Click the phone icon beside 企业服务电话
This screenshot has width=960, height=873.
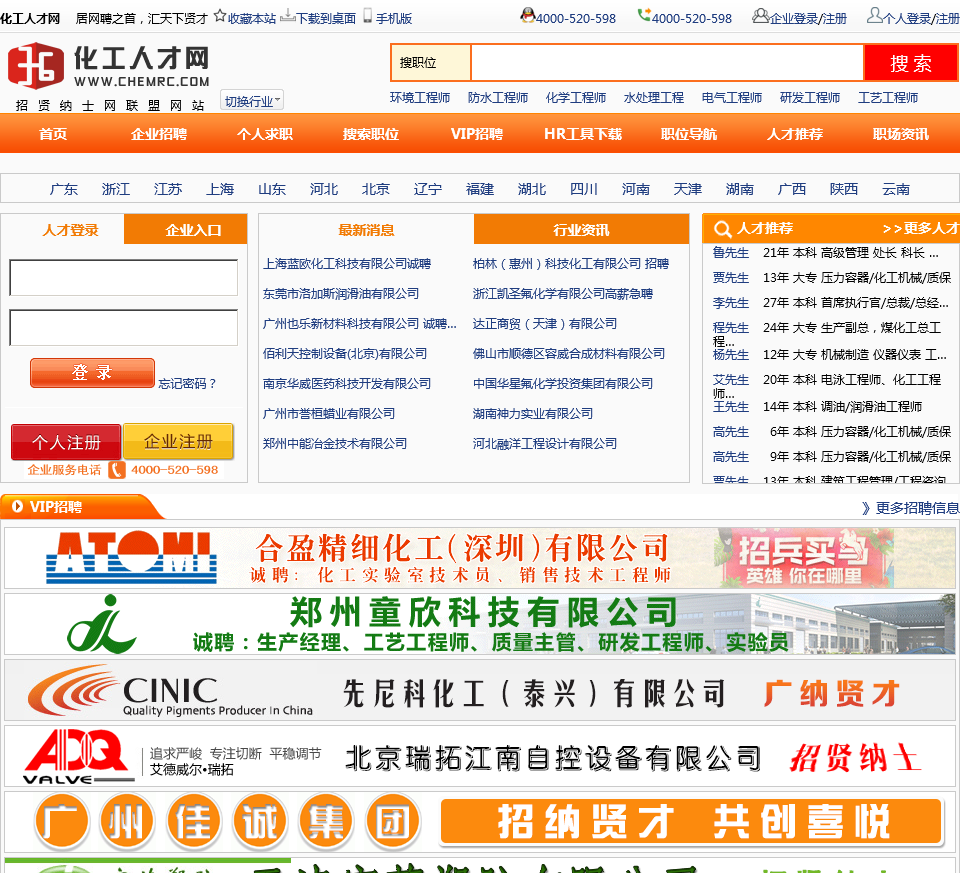(116, 470)
